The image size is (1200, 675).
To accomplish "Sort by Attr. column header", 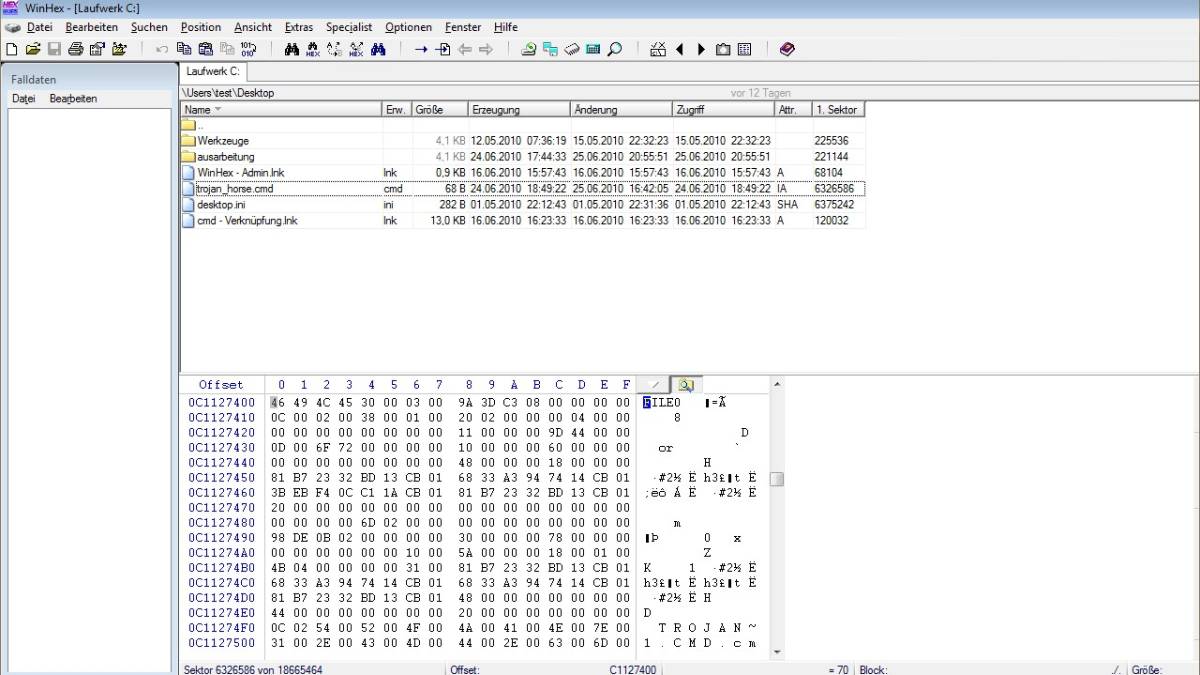I will coord(793,110).
